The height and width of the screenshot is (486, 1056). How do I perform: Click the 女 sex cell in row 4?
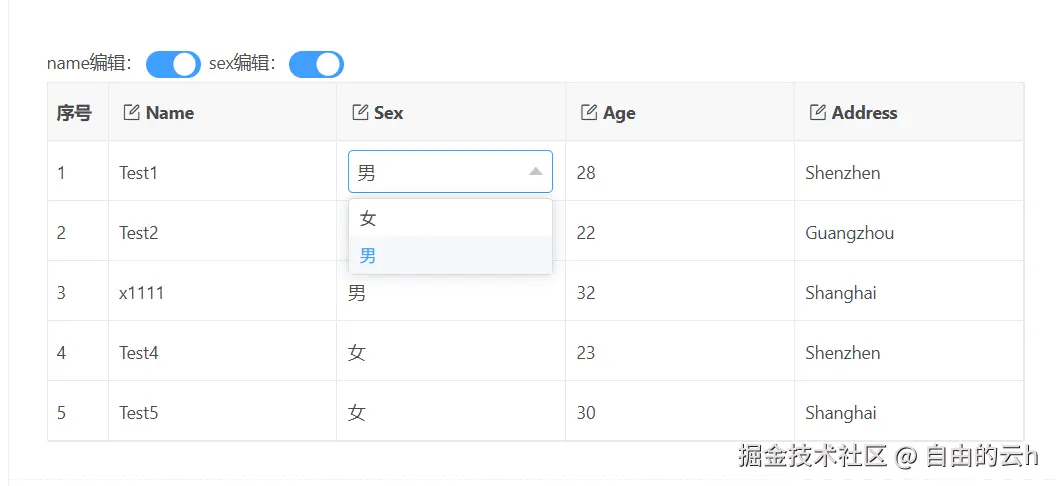point(451,351)
